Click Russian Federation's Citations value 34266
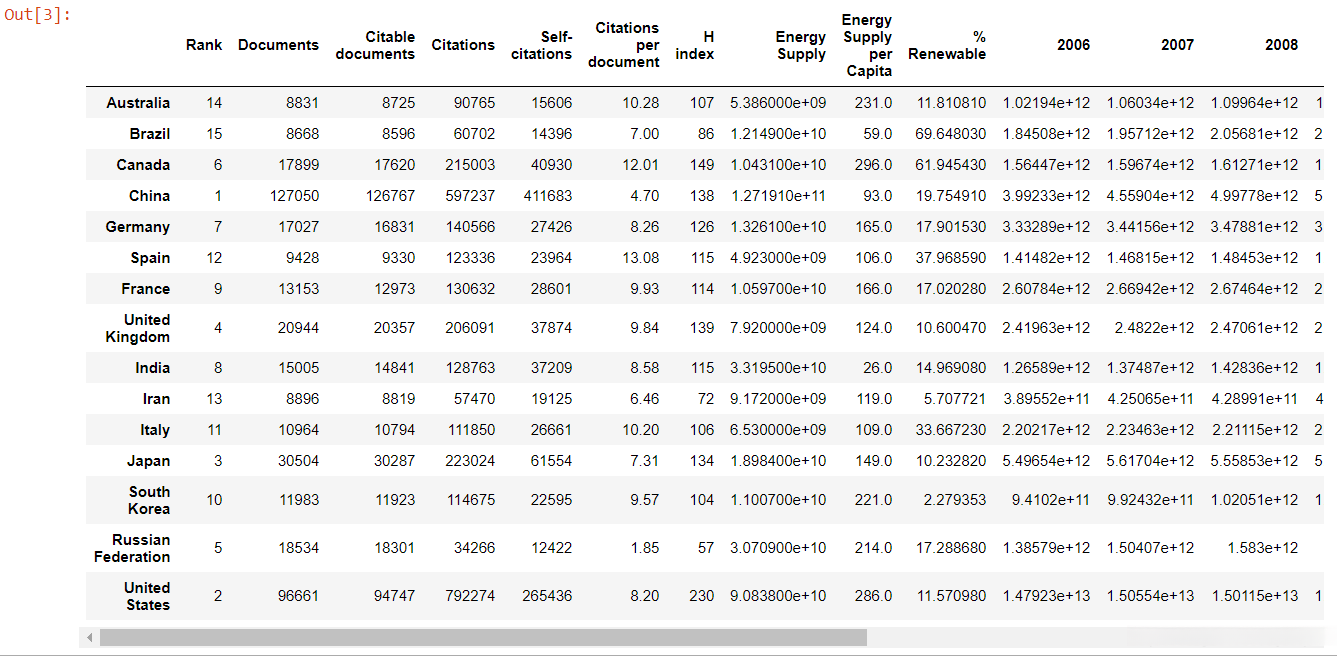Viewport: 1337px width, 656px height. point(474,548)
